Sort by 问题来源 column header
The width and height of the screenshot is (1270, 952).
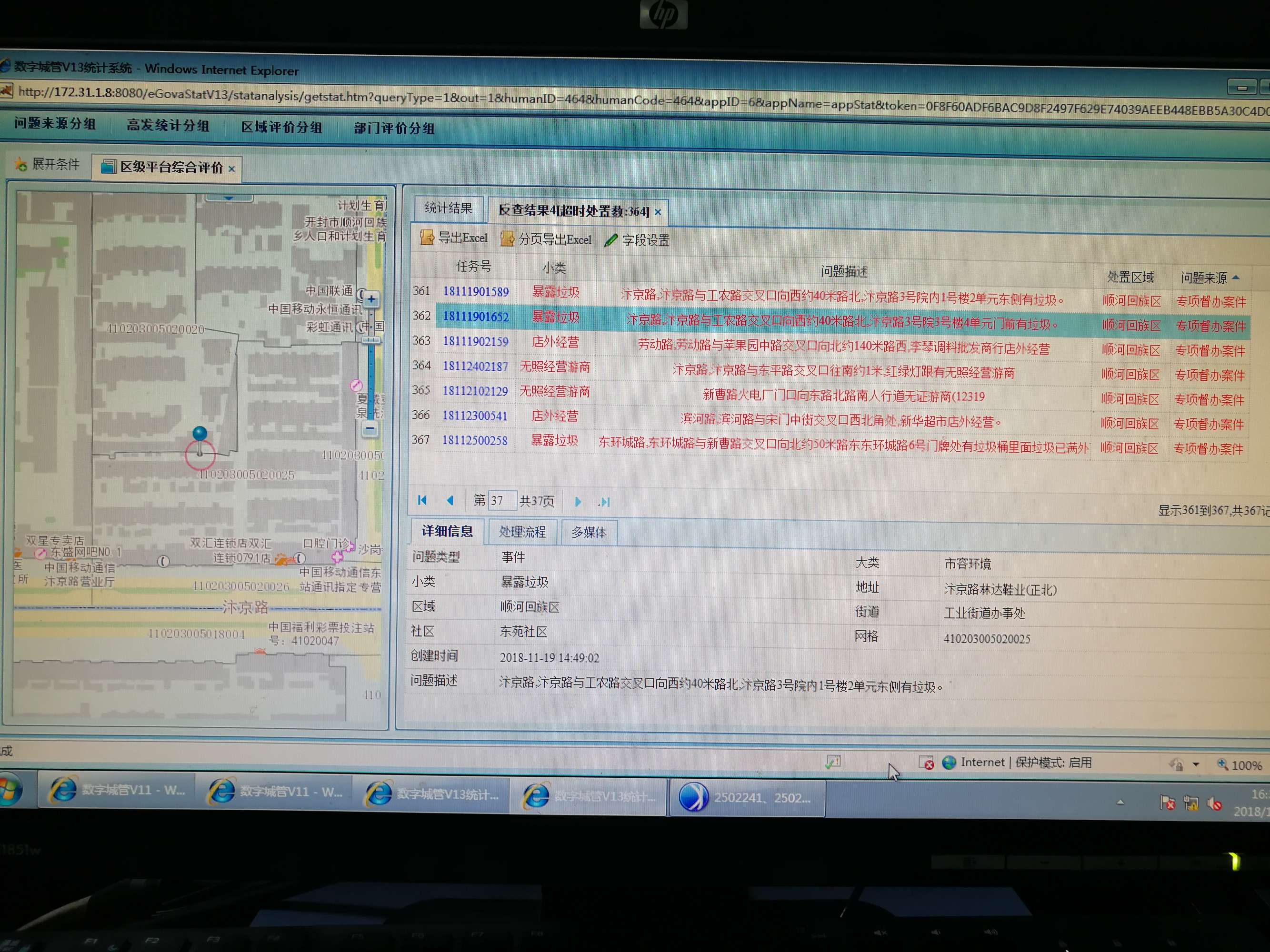(1209, 278)
